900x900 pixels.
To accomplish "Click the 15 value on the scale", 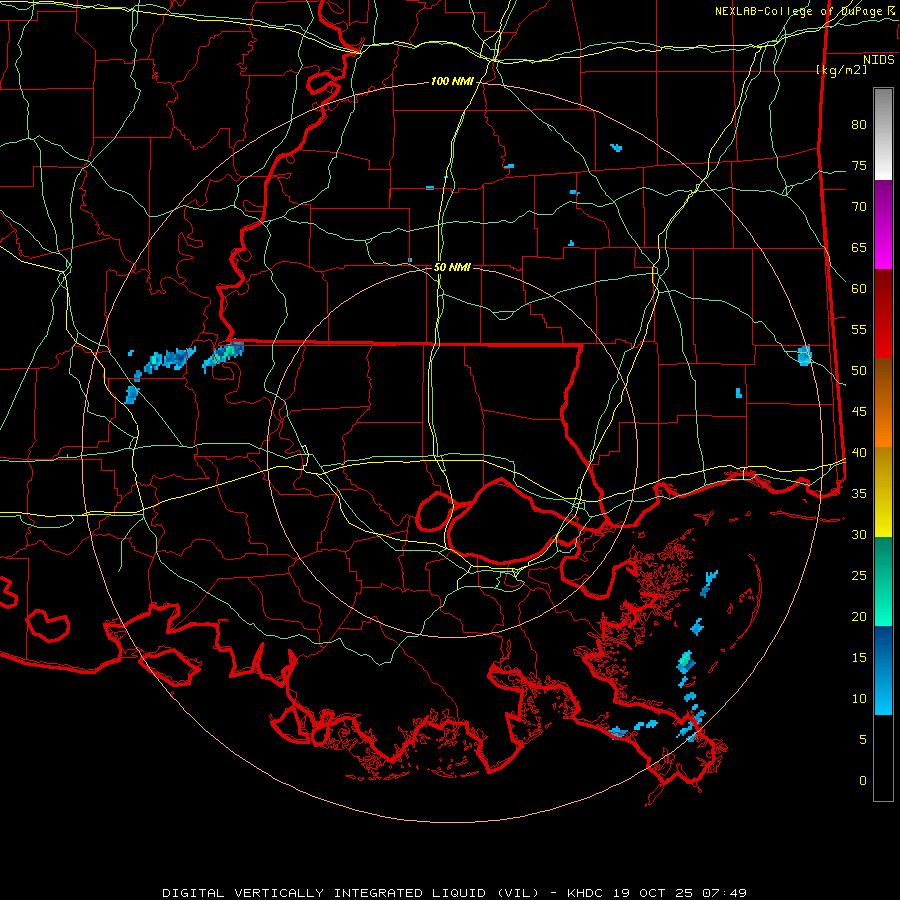I will [x=859, y=658].
